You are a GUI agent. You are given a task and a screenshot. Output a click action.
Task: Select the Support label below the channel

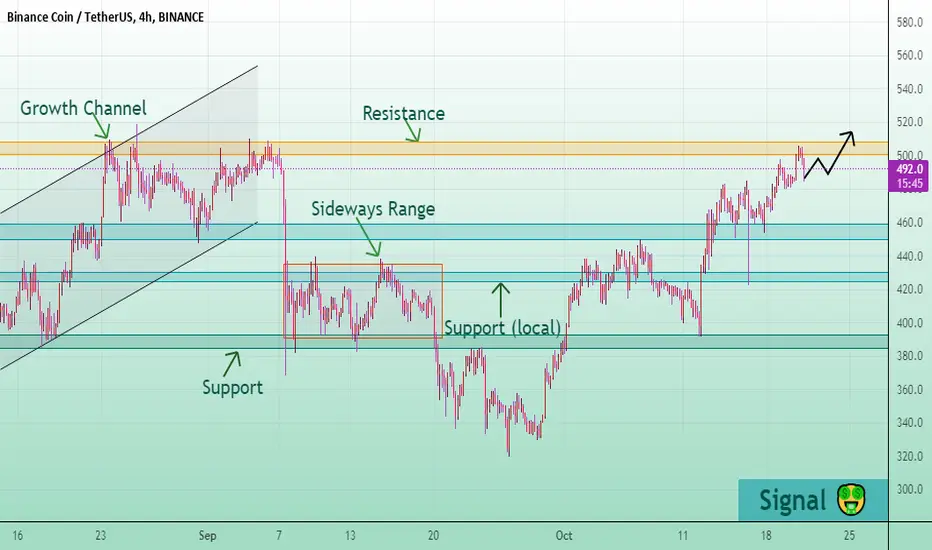coord(232,388)
